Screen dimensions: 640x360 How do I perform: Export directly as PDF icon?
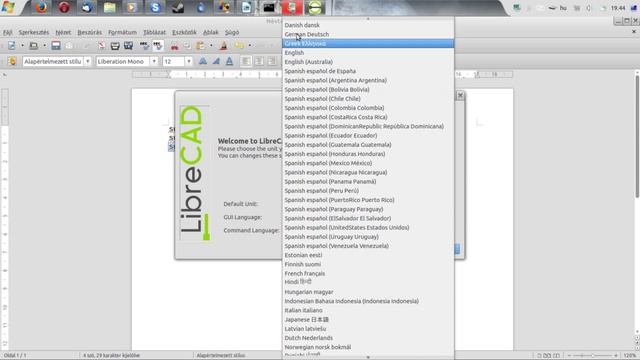[x=102, y=46]
